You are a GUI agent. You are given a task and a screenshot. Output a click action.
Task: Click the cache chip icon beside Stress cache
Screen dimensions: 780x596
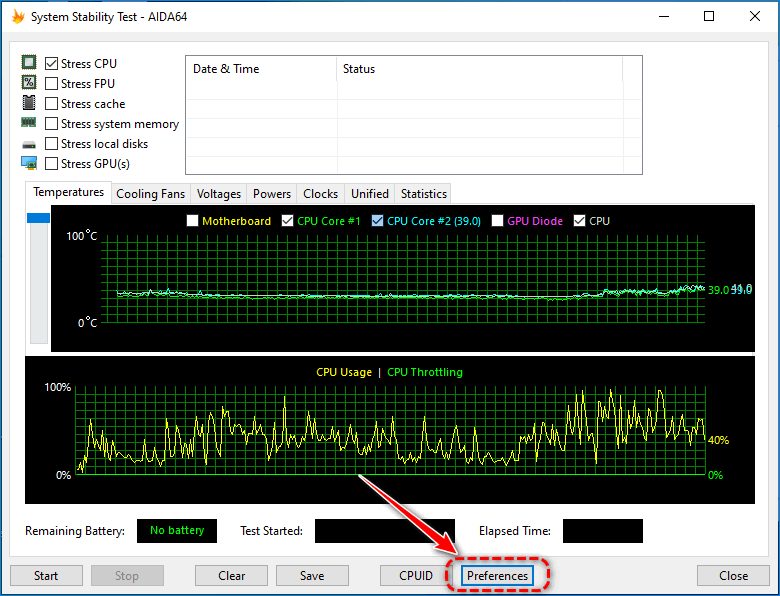(x=29, y=102)
